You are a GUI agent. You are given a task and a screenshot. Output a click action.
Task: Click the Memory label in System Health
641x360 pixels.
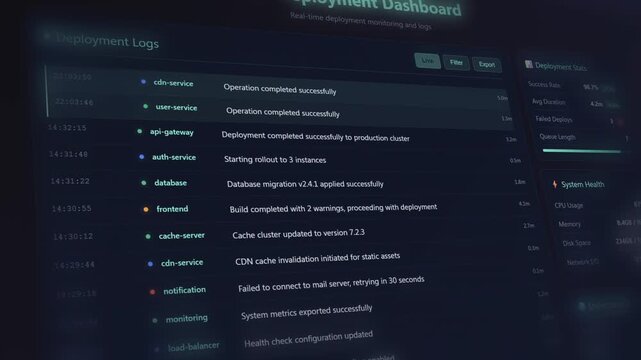click(x=569, y=224)
